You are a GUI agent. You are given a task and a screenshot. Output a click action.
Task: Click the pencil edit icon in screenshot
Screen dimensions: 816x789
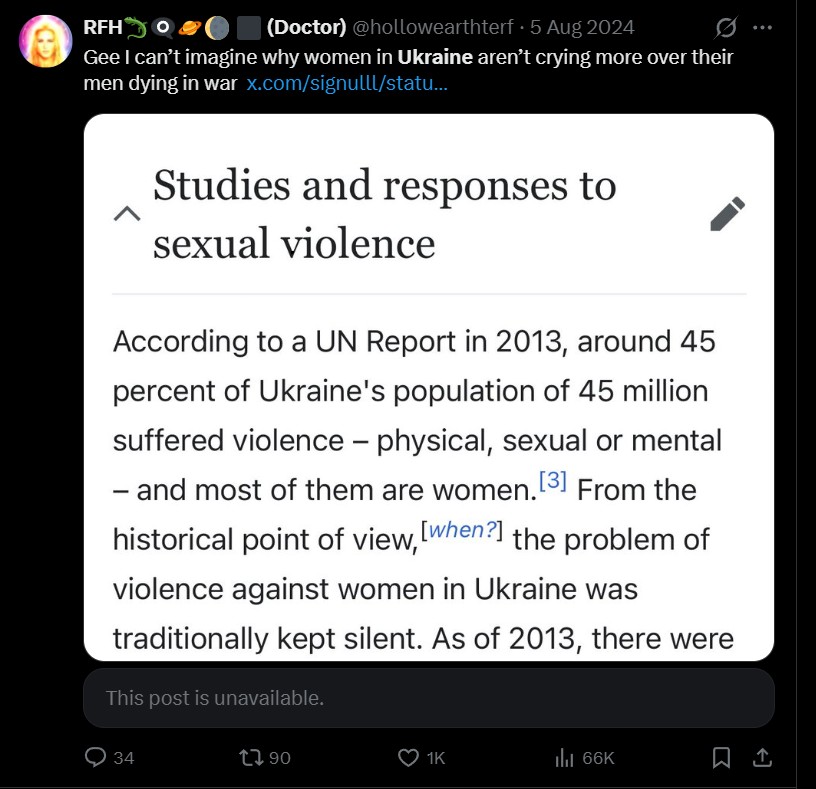728,213
